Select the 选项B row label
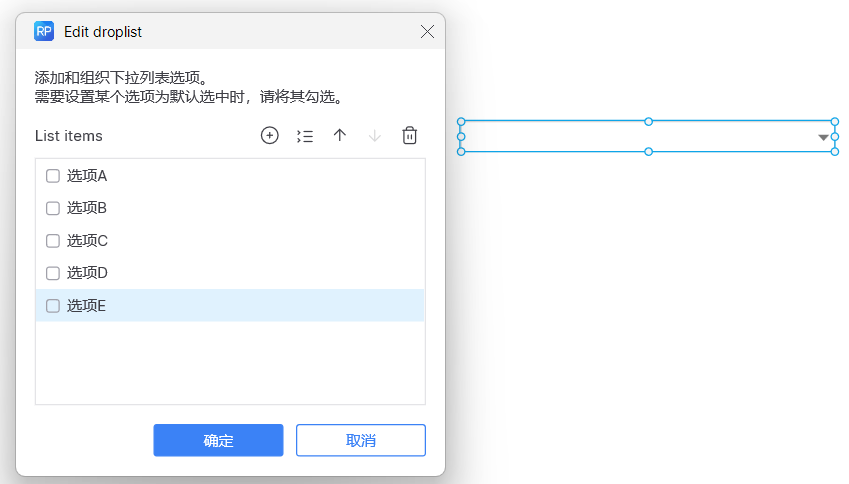 coord(87,208)
